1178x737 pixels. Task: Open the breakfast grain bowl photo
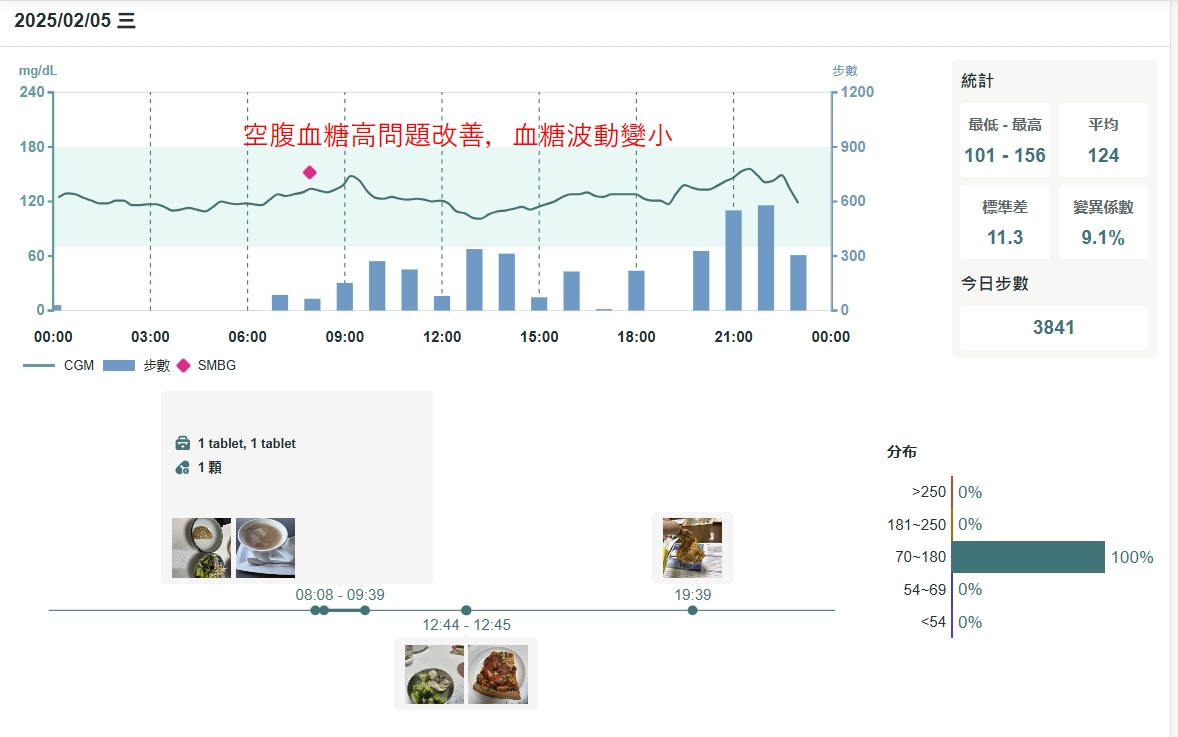point(201,548)
